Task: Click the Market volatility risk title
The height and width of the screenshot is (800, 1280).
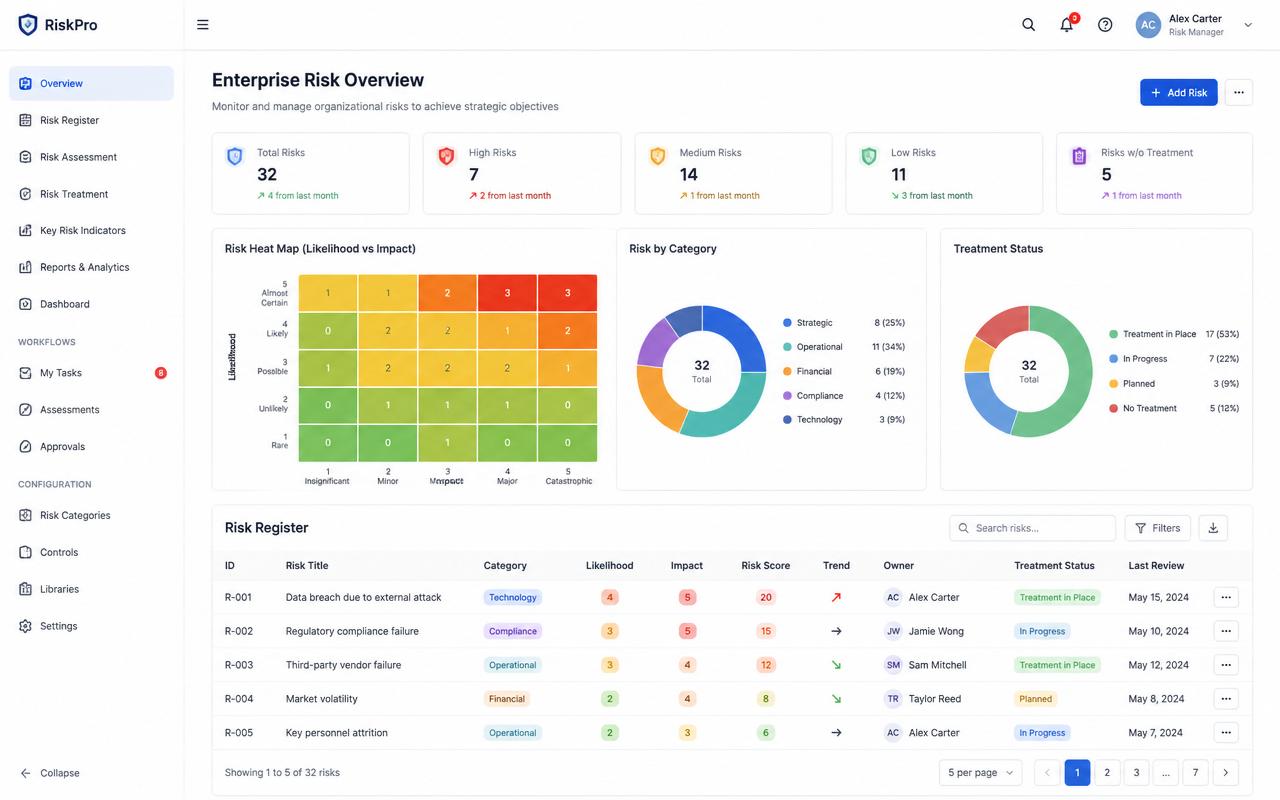Action: tap(321, 699)
